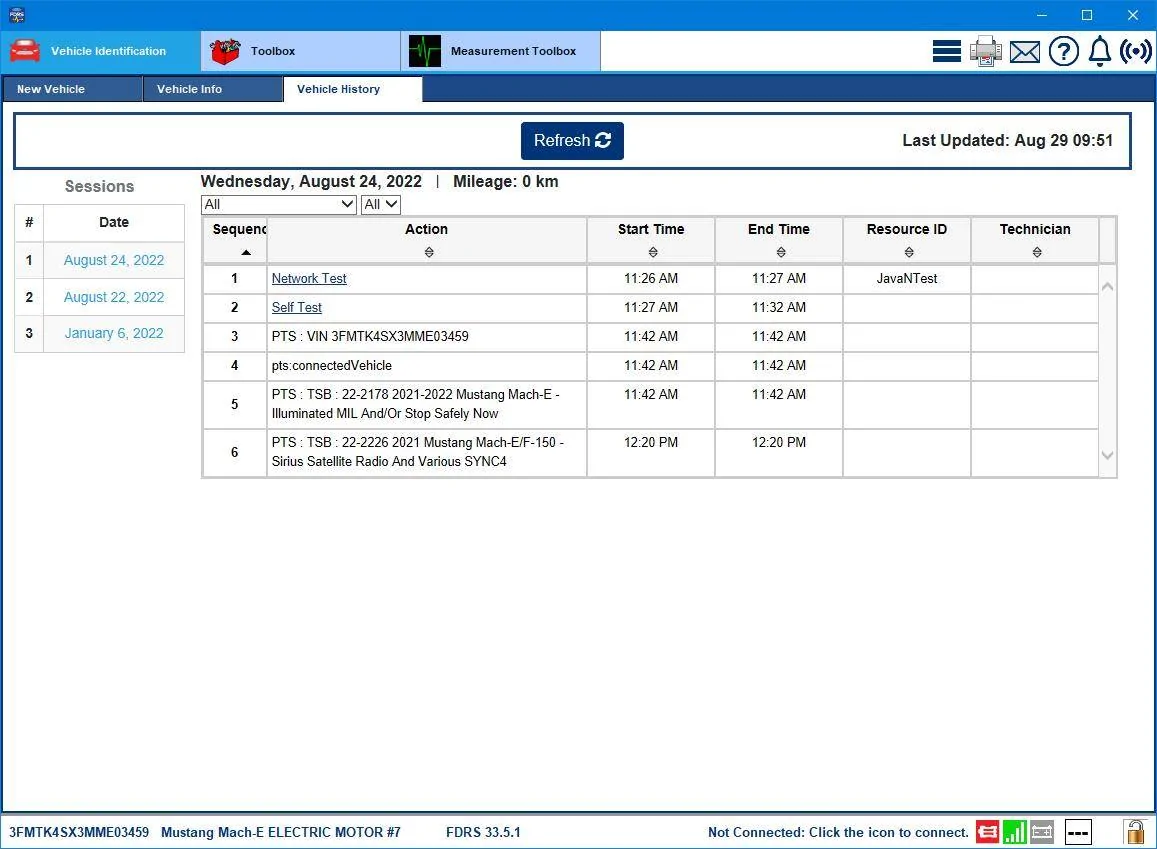This screenshot has height=849, width=1157.
Task: Click the red toolbox icon
Action: 225,51
